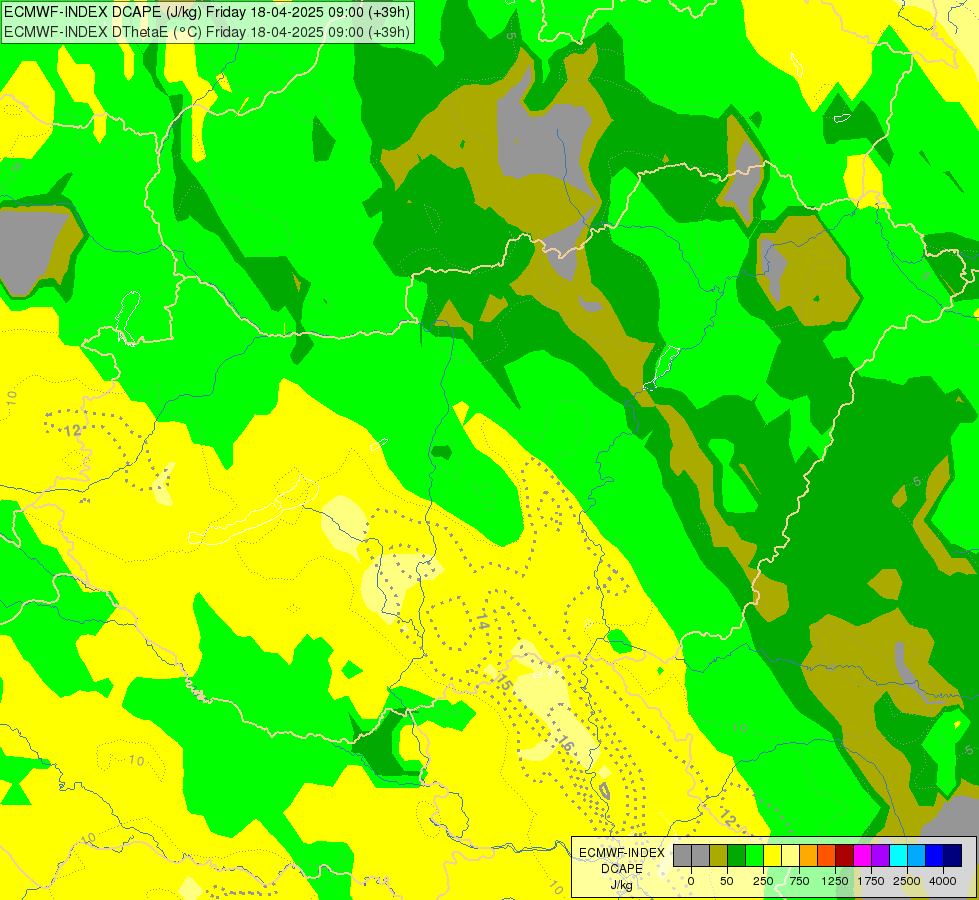Click the J/kg unit label in the legend

click(621, 885)
